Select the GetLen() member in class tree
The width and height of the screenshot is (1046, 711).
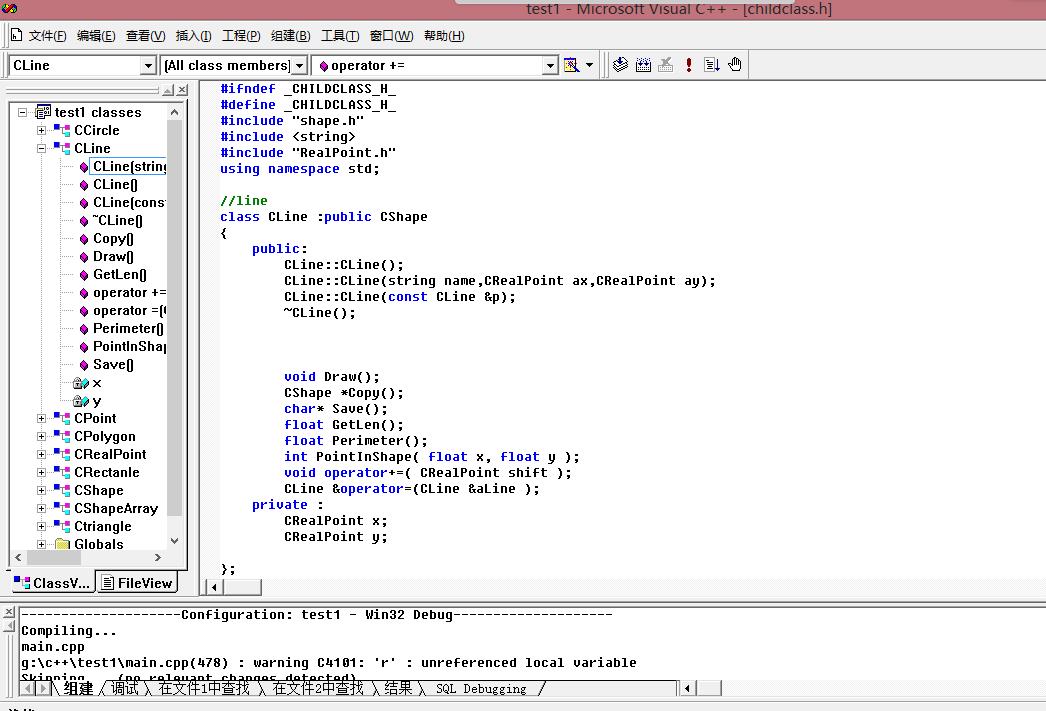[119, 274]
